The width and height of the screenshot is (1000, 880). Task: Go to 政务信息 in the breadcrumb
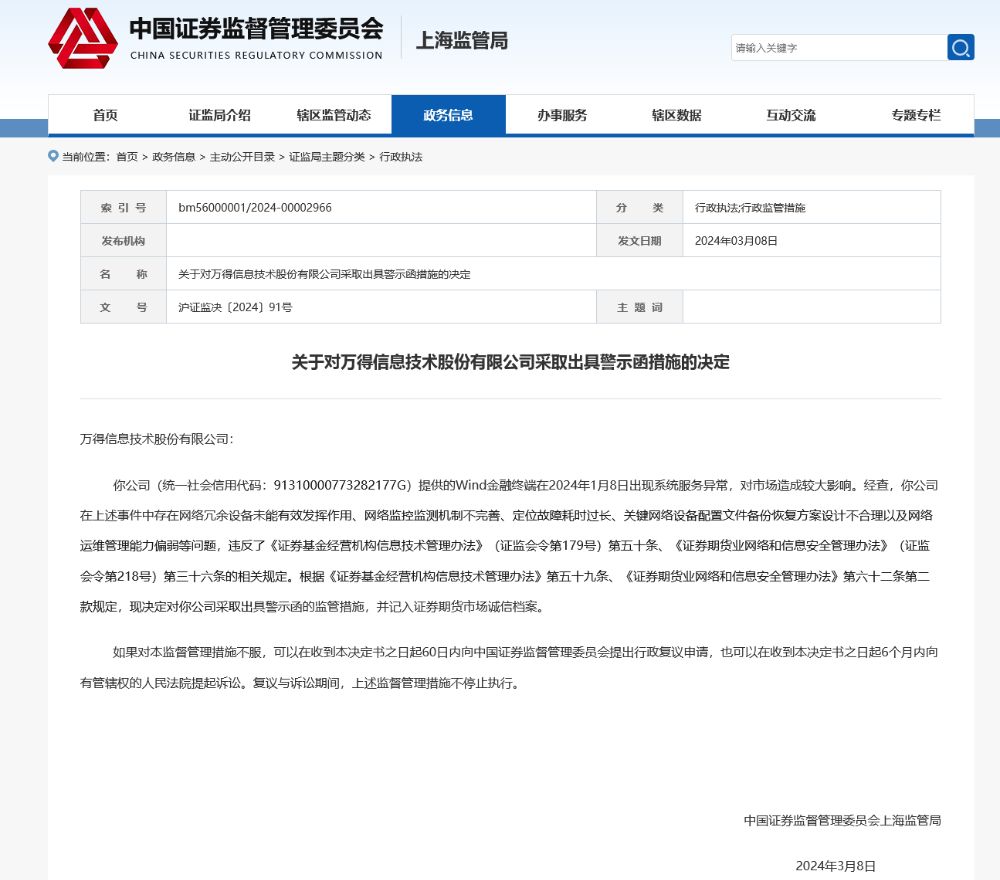click(x=173, y=157)
